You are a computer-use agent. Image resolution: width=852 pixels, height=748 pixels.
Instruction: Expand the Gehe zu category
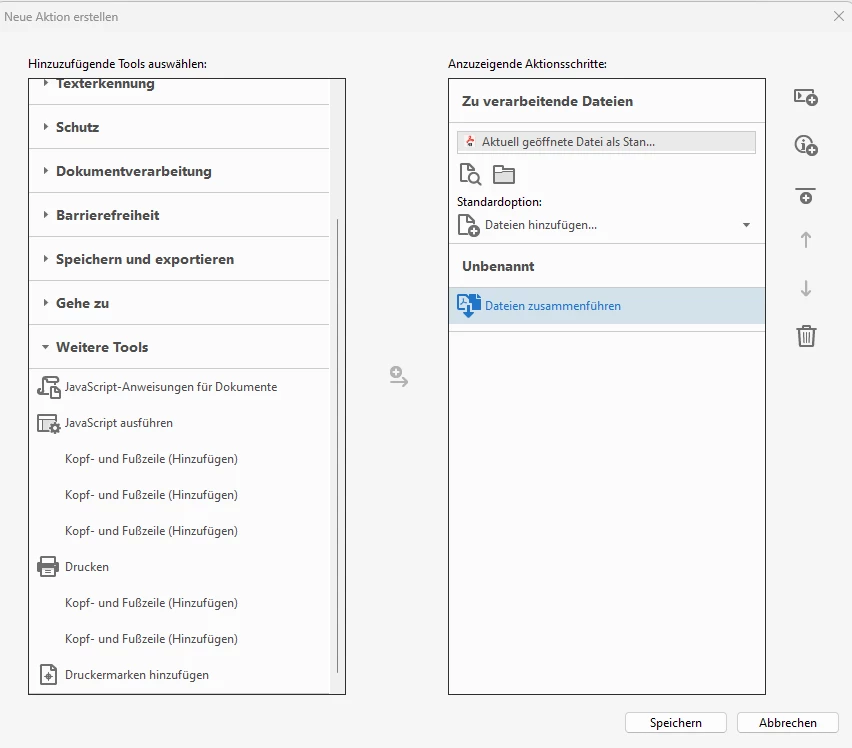point(46,303)
